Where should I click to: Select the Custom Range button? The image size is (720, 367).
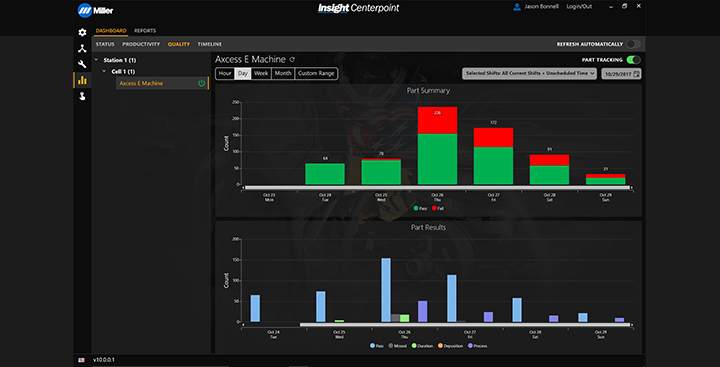coord(316,73)
